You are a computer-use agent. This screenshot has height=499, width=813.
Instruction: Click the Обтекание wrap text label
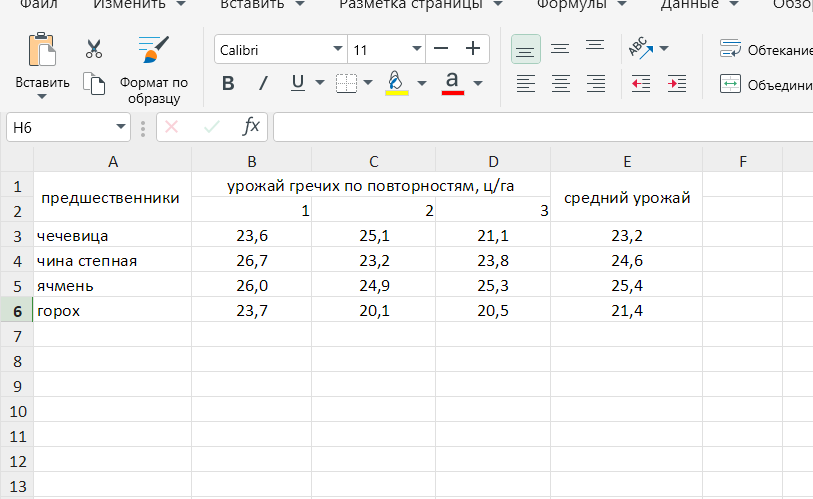pyautogui.click(x=780, y=50)
